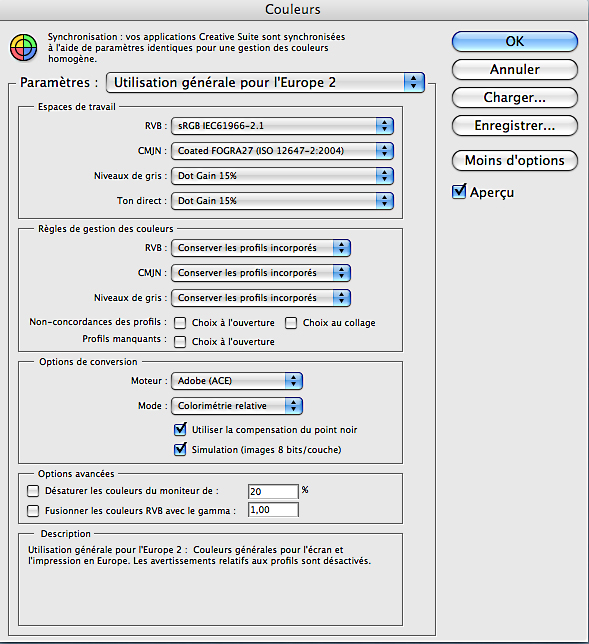Enable Choix au collage checkbox

click(x=291, y=323)
